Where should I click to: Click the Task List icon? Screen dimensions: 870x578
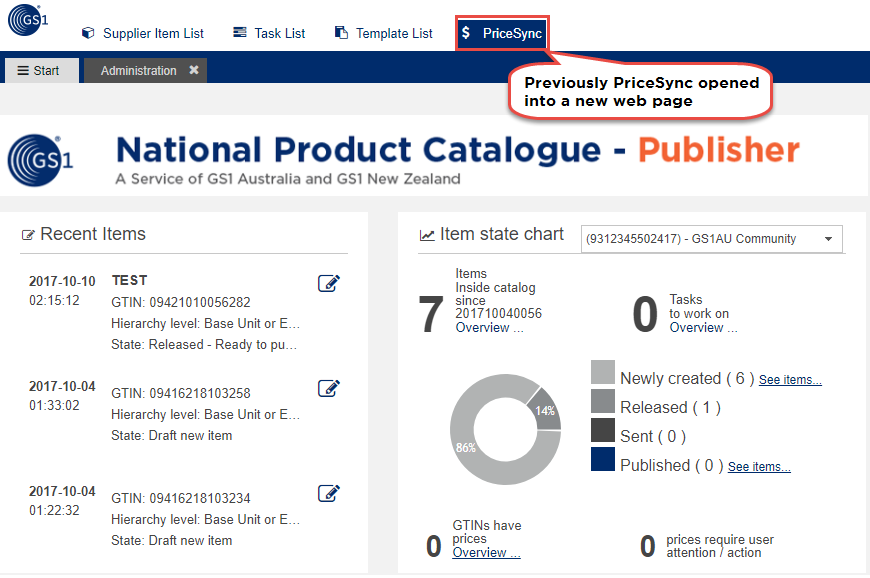(240, 33)
